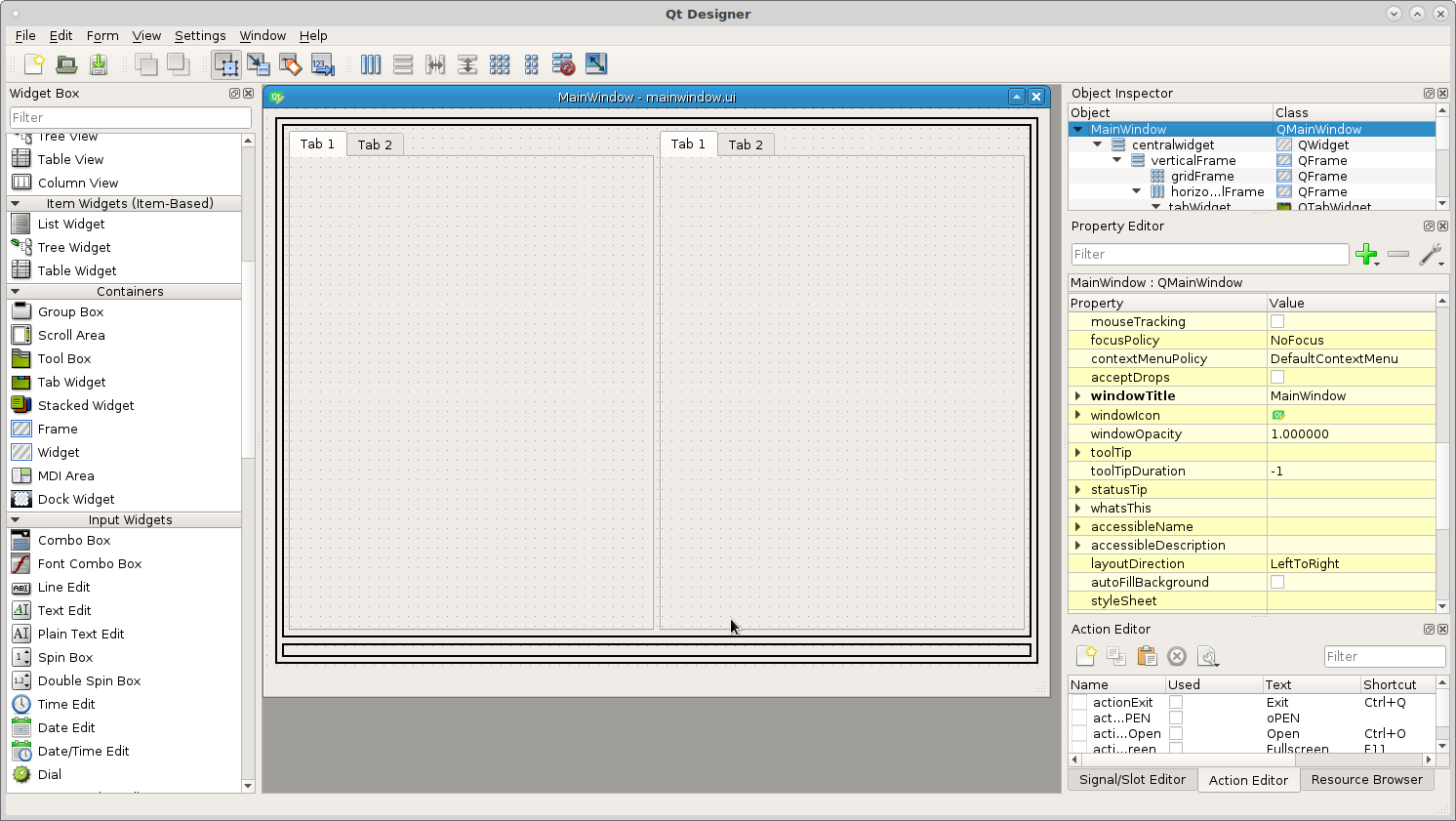Image resolution: width=1456 pixels, height=821 pixels.
Task: Toggle the mouseTracking checkbox
Action: point(1277,321)
